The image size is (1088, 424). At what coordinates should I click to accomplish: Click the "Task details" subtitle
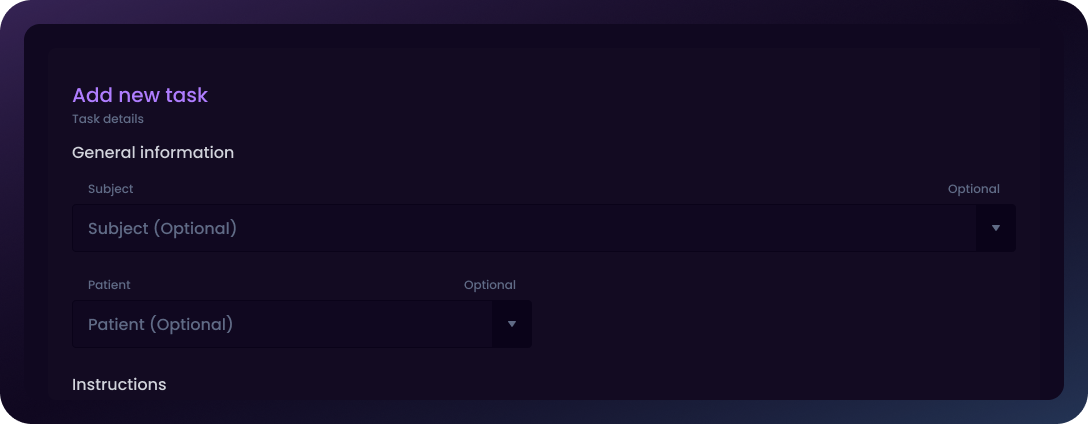coord(108,119)
